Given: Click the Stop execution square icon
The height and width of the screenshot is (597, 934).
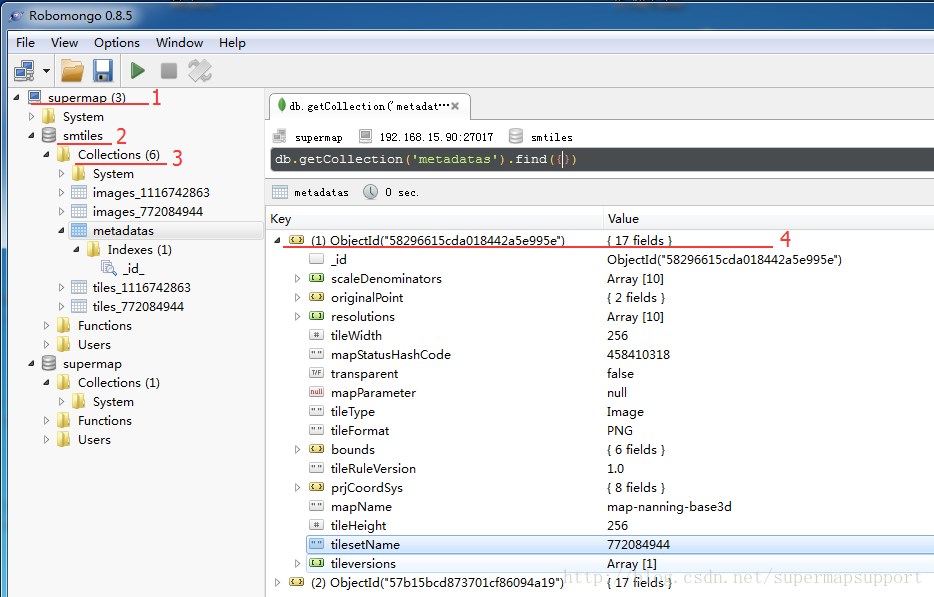Looking at the screenshot, I should pyautogui.click(x=169, y=71).
